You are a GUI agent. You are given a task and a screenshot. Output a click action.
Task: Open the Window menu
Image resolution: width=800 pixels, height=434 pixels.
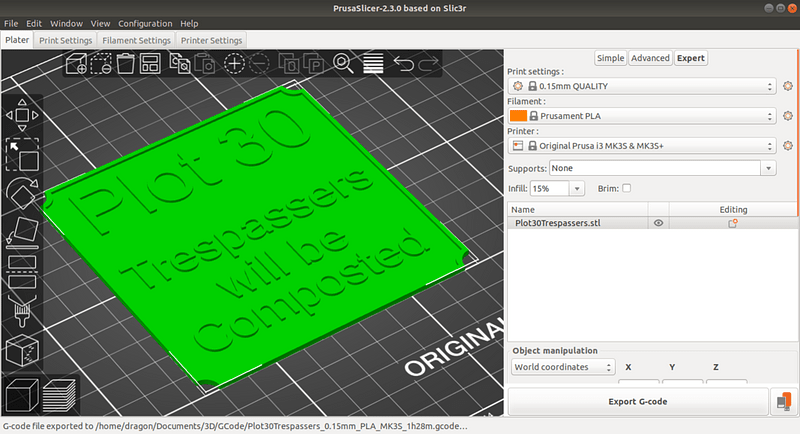66,23
